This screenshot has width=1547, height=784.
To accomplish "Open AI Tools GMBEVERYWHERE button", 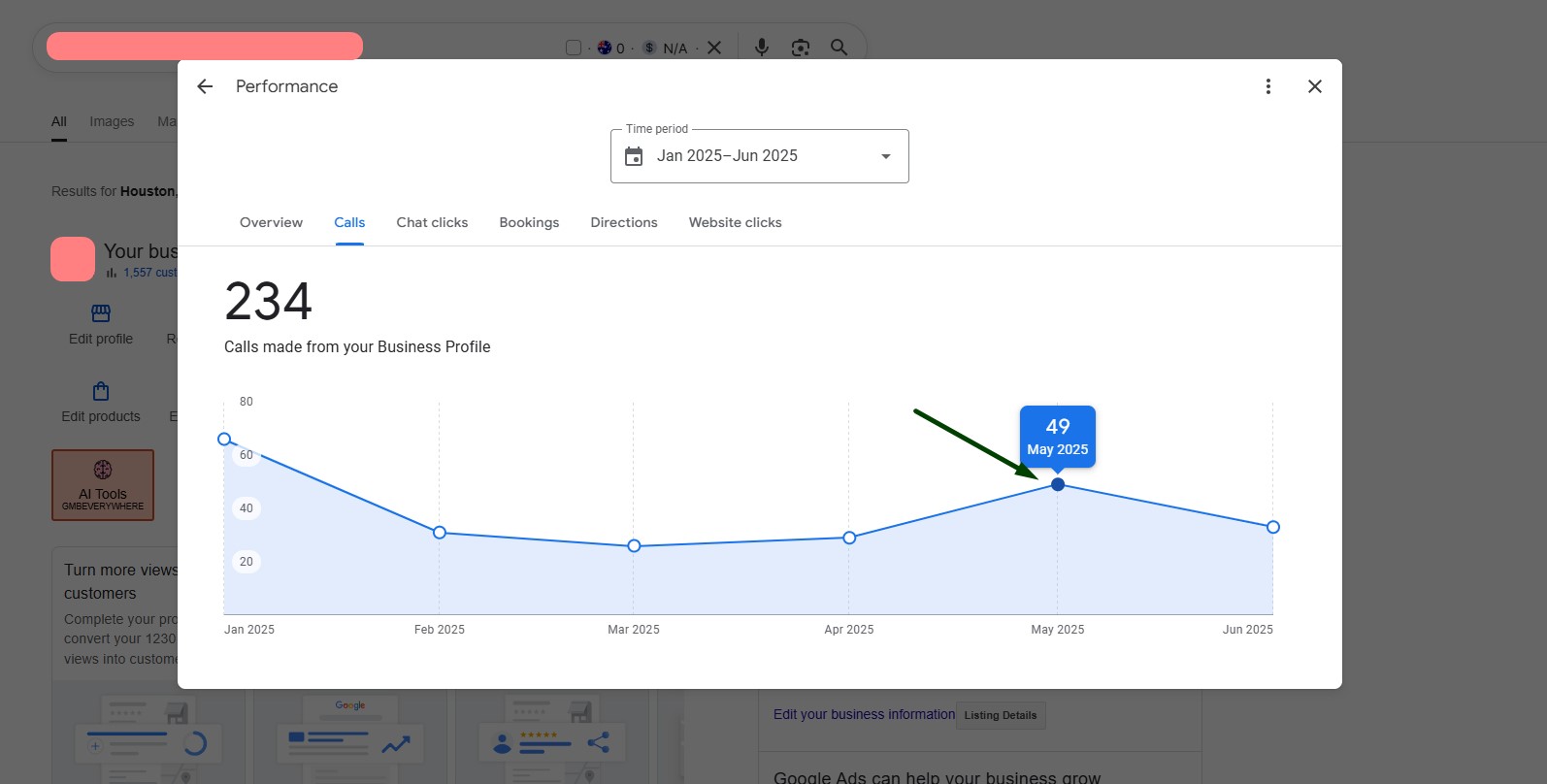I will 103,485.
